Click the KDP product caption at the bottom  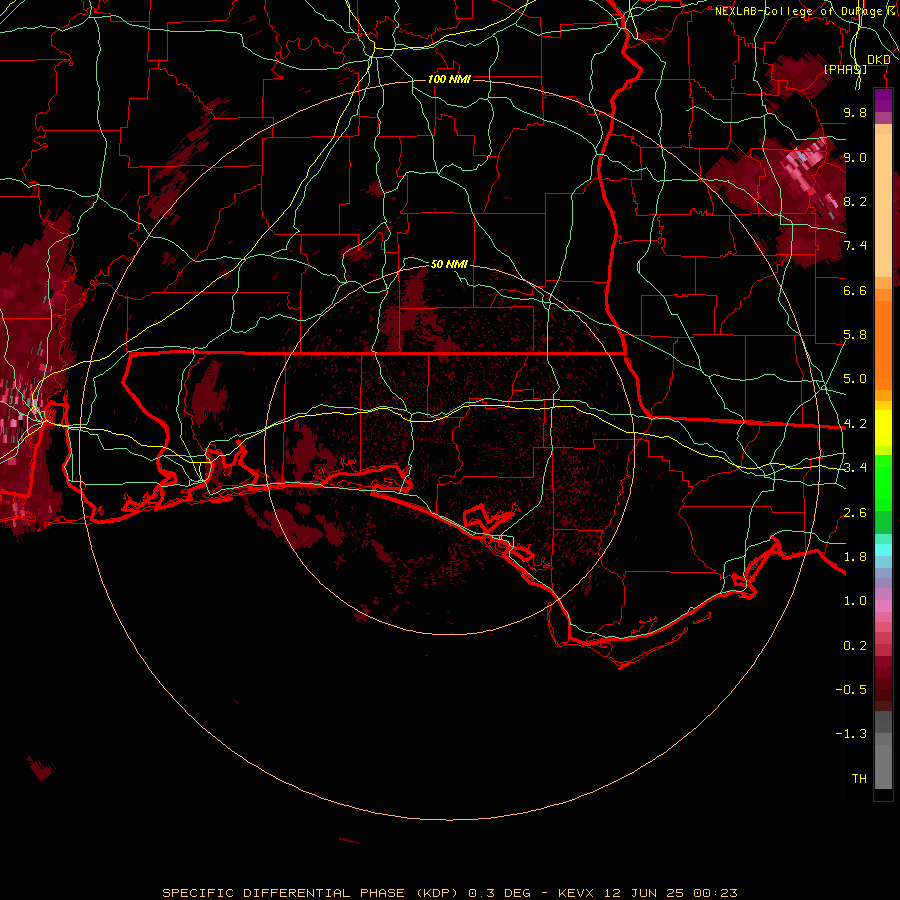[449, 893]
